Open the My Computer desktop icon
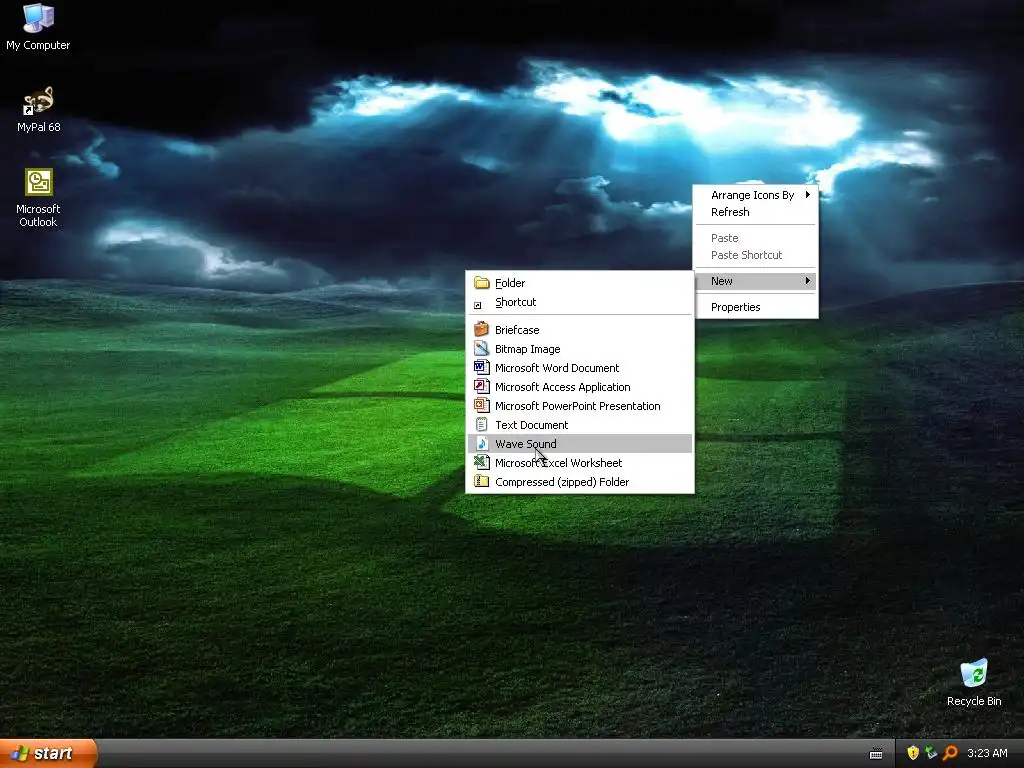The width and height of the screenshot is (1024, 768). coord(38,27)
